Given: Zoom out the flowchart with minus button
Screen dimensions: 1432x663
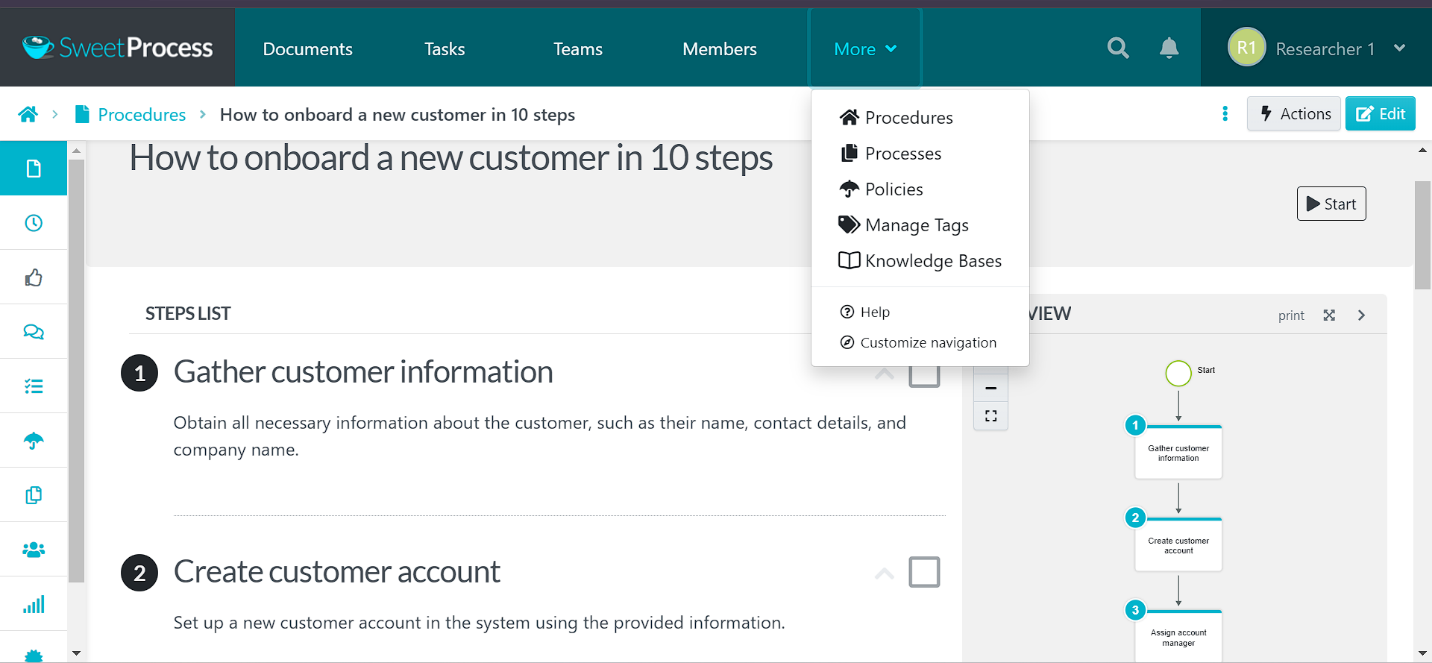Looking at the screenshot, I should (991, 388).
